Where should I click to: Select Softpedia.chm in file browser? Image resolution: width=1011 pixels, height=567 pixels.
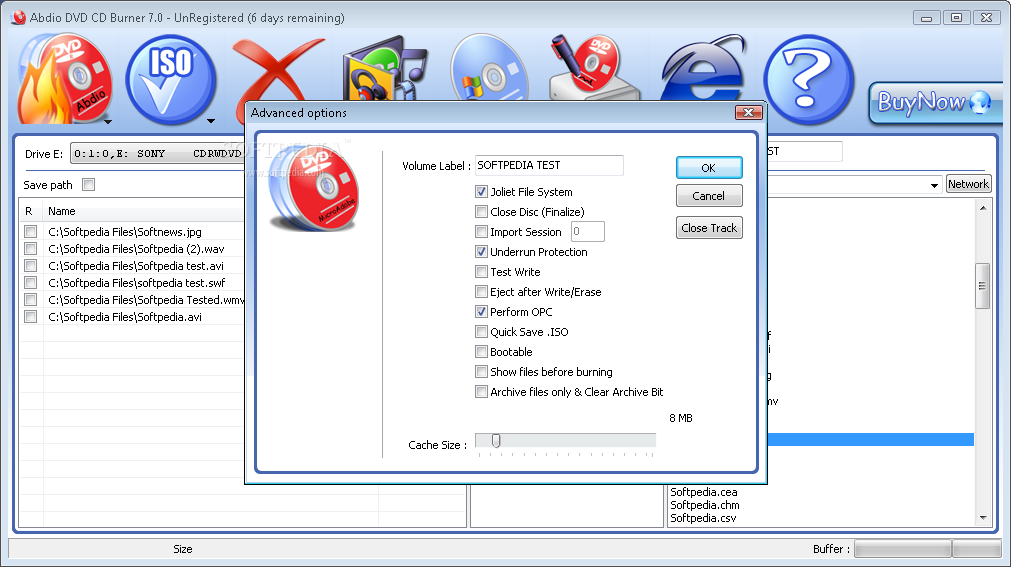click(x=705, y=505)
